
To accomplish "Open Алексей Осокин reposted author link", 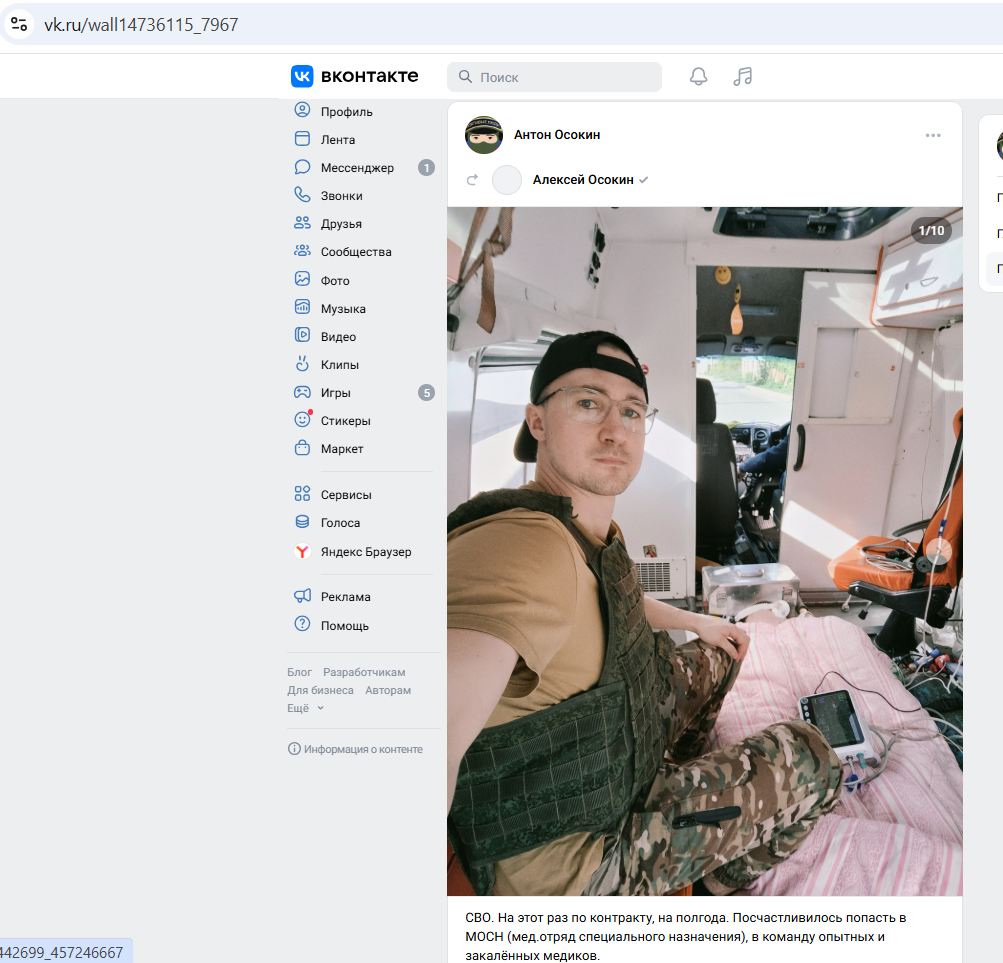I will pyautogui.click(x=583, y=180).
